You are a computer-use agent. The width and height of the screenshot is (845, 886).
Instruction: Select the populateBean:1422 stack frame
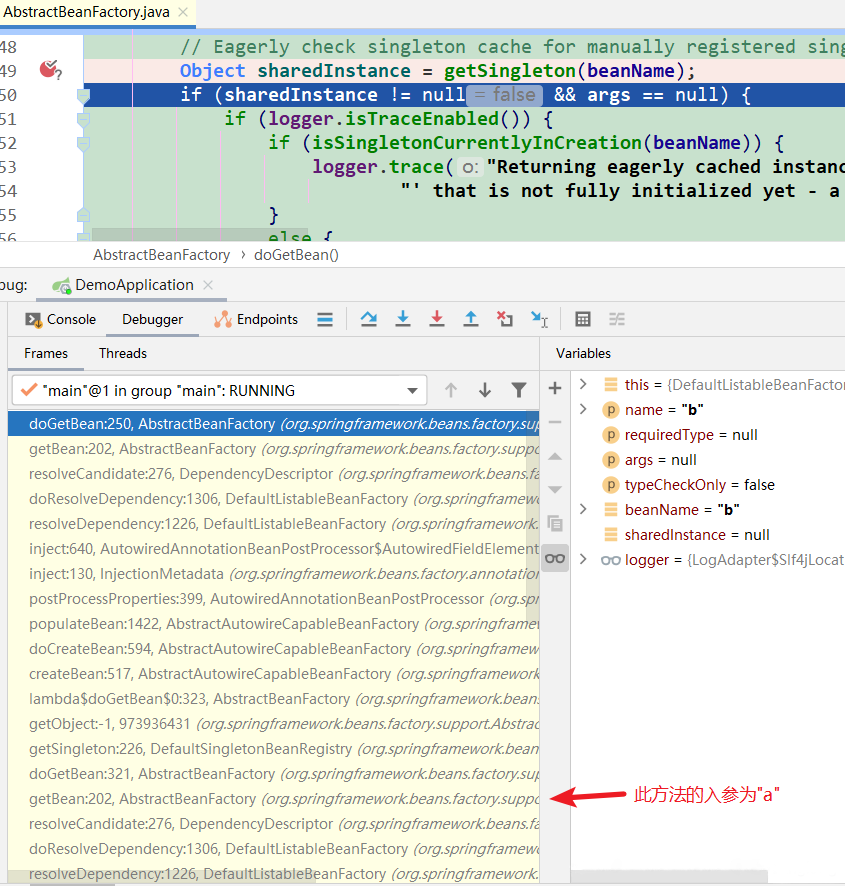click(x=274, y=624)
